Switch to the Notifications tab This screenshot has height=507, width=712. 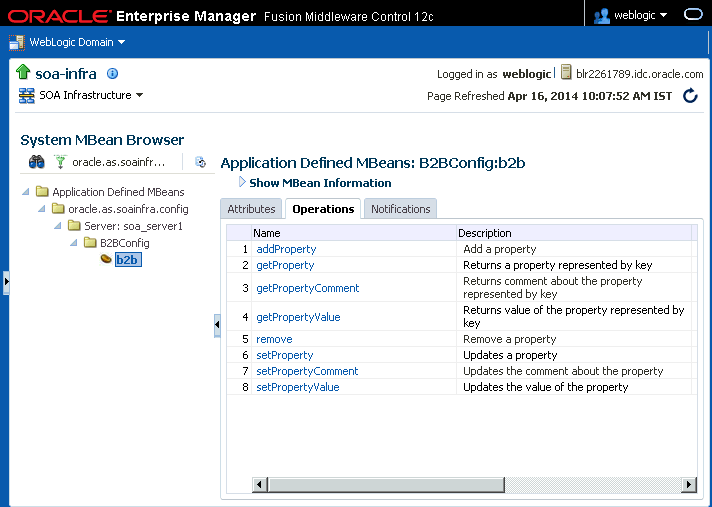(x=400, y=209)
